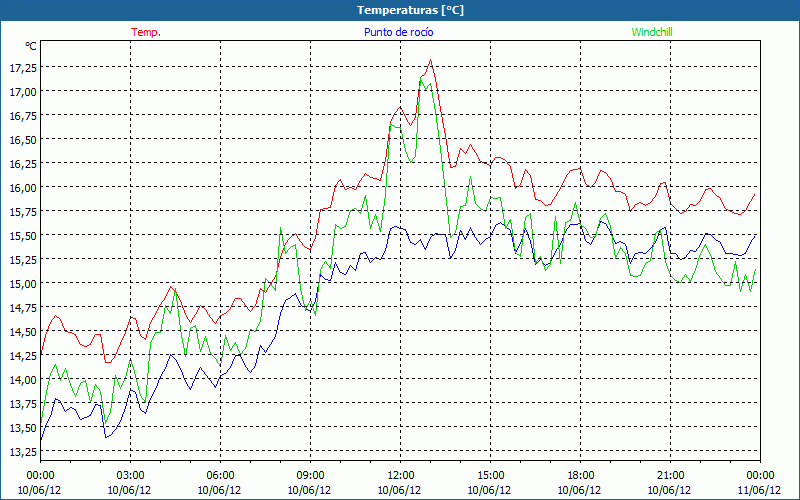The image size is (800, 500).
Task: Click the 'Temperaturas [°C]' chart title
Action: coord(410,10)
